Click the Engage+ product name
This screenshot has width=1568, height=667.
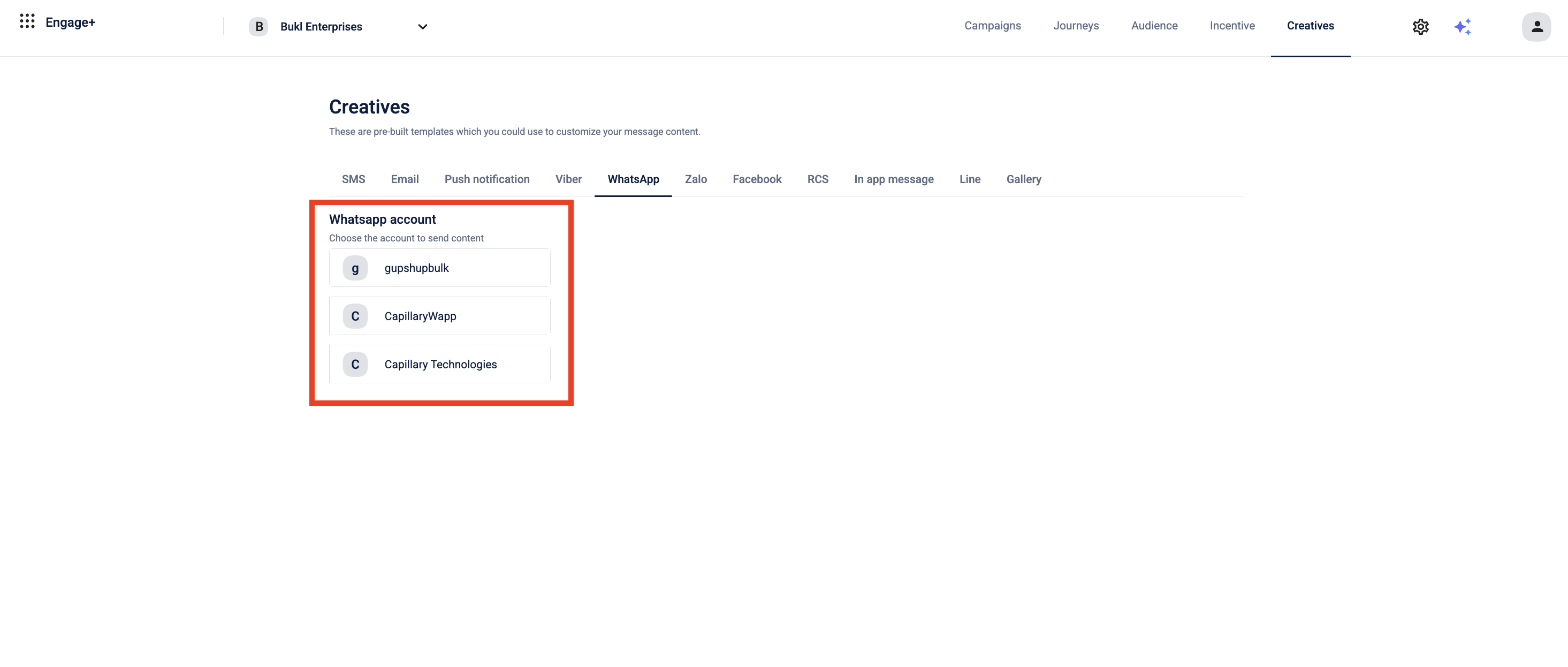point(70,22)
